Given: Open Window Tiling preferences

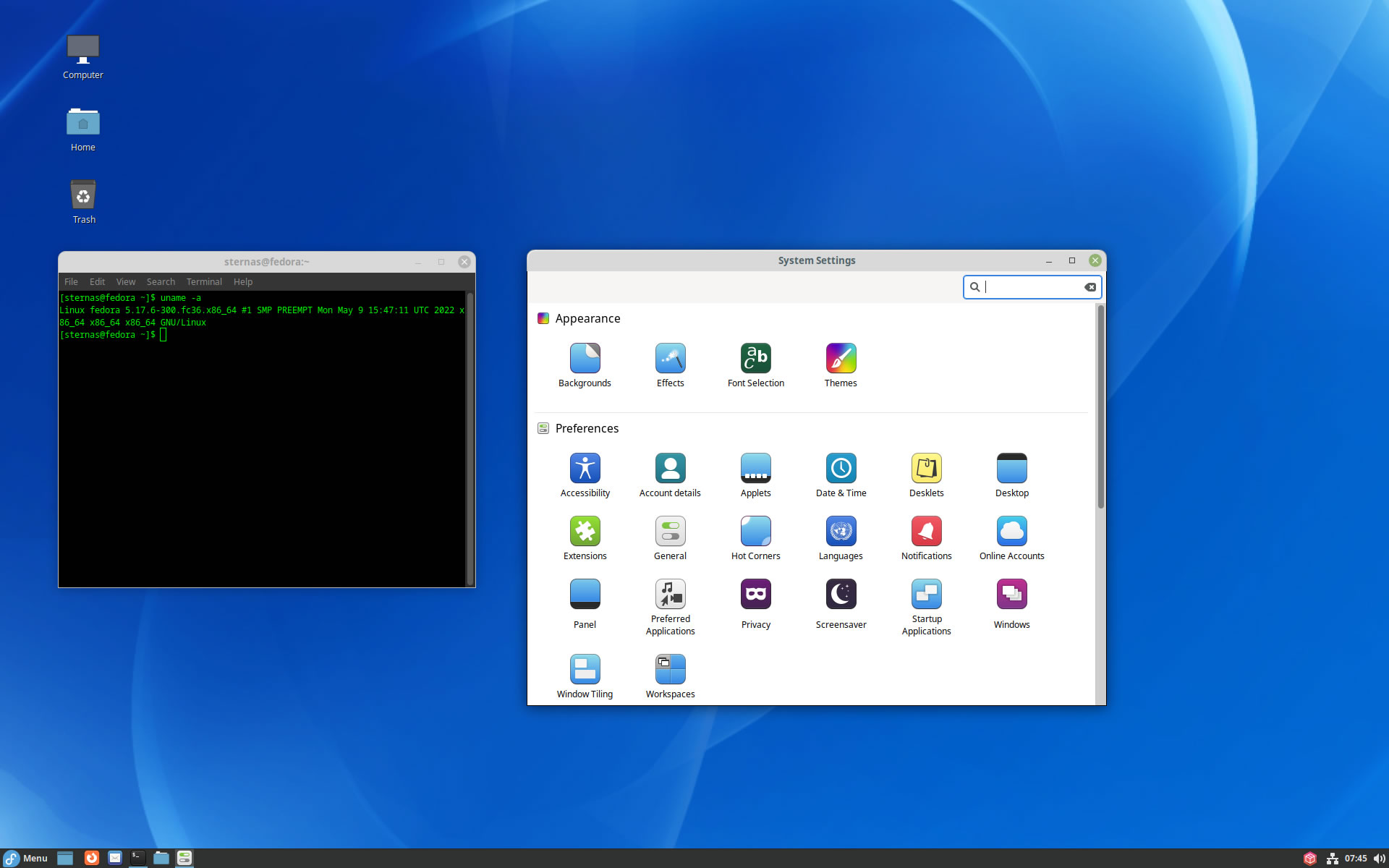Looking at the screenshot, I should [585, 676].
